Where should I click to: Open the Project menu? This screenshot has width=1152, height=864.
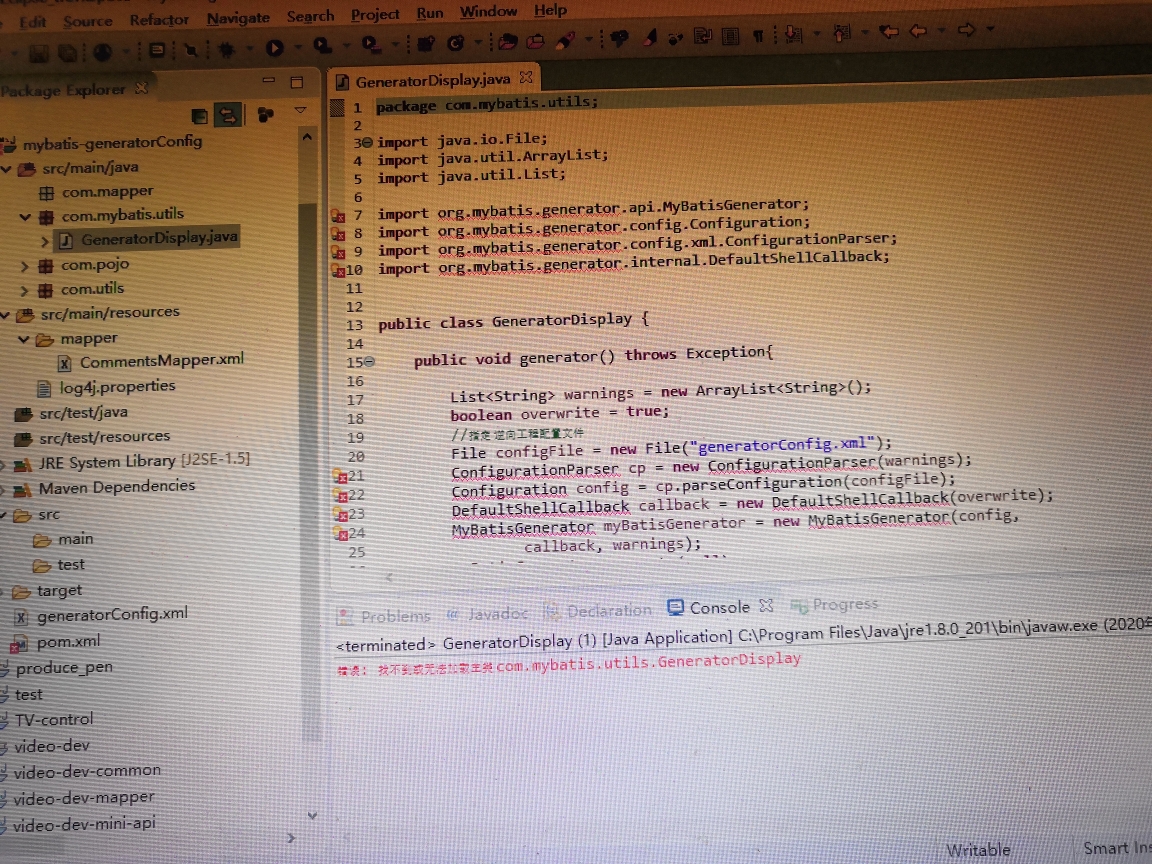click(375, 15)
